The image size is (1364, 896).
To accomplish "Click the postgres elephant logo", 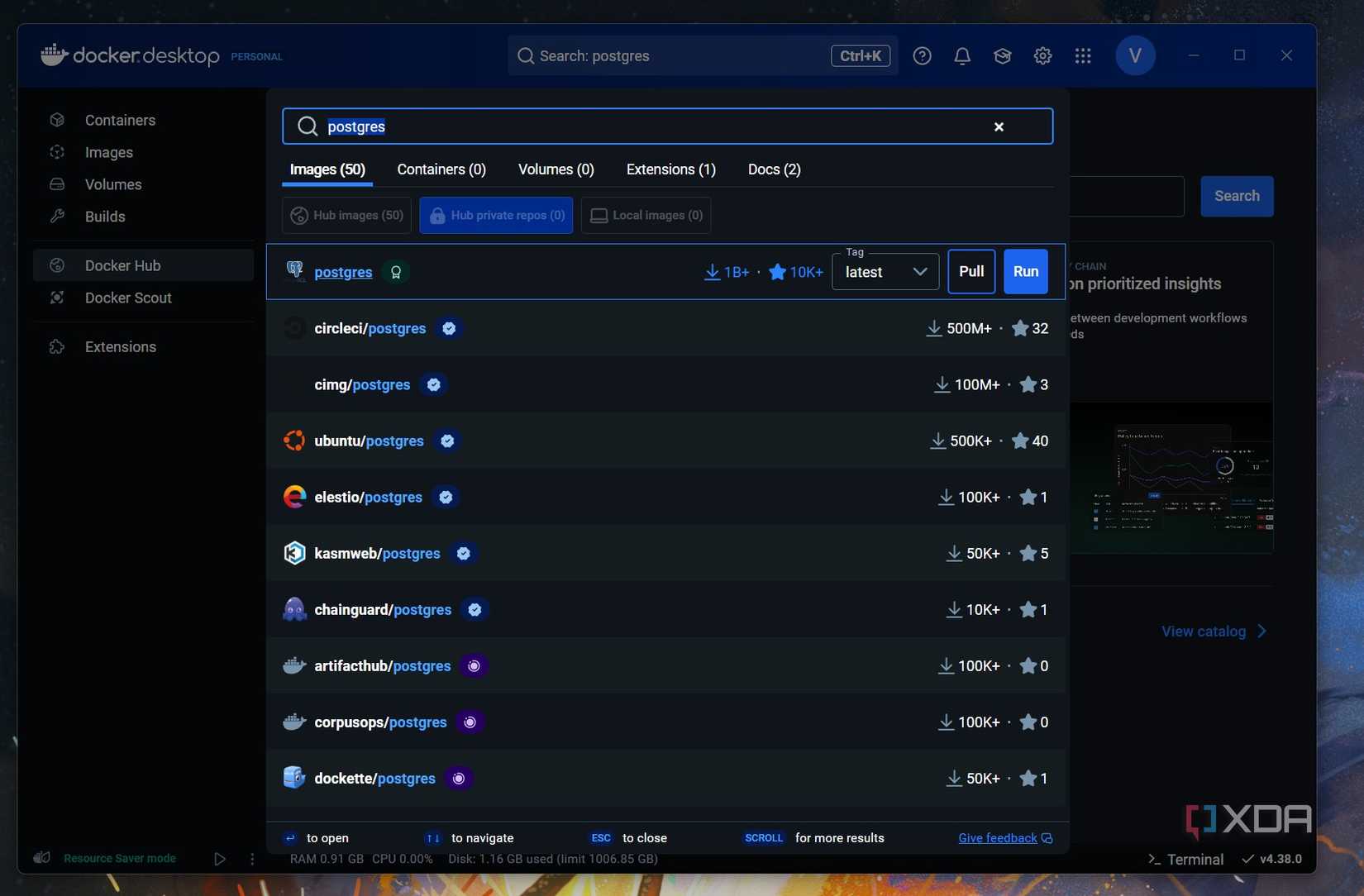I will coord(294,271).
